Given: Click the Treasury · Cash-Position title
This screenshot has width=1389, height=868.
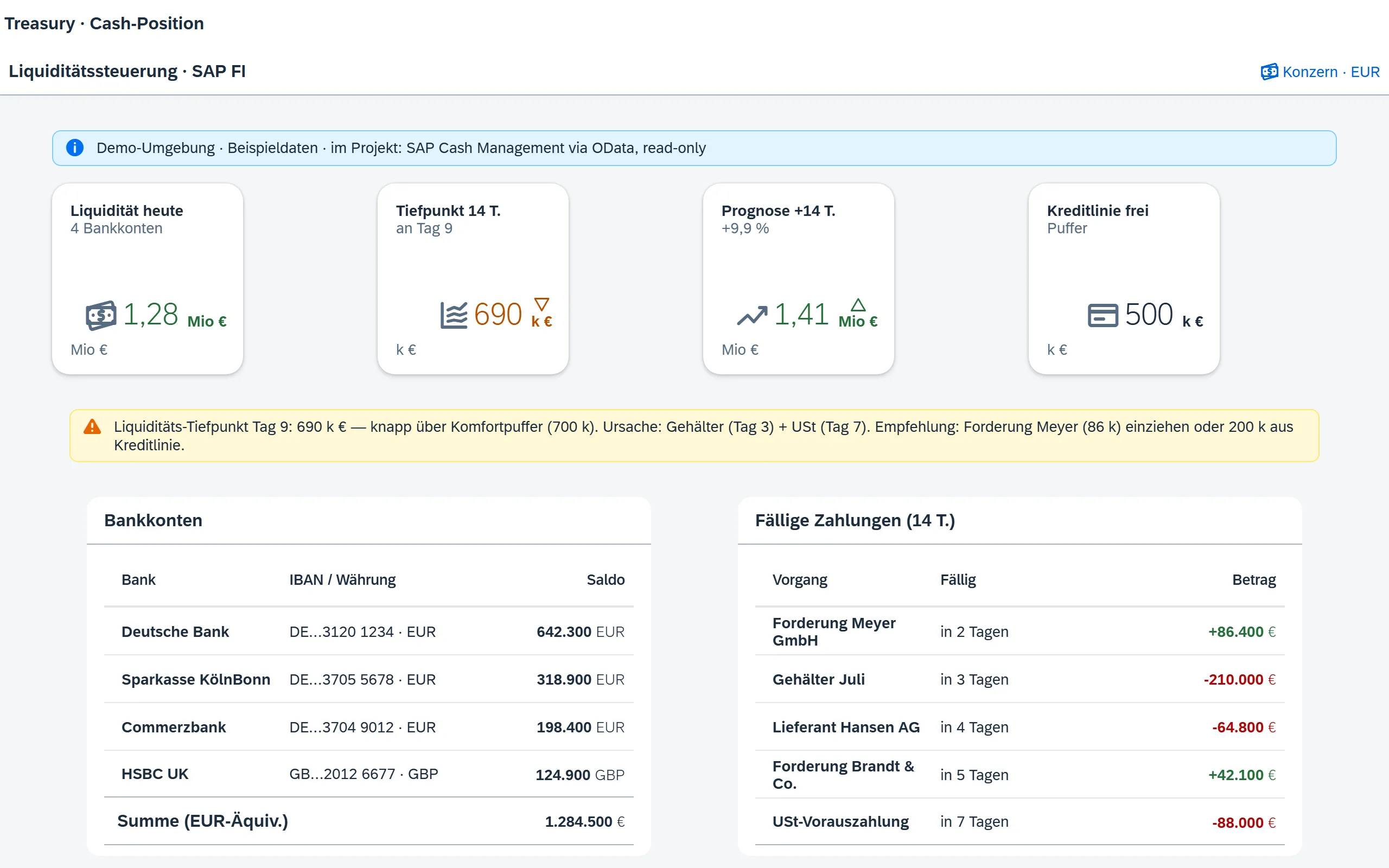Looking at the screenshot, I should point(104,23).
